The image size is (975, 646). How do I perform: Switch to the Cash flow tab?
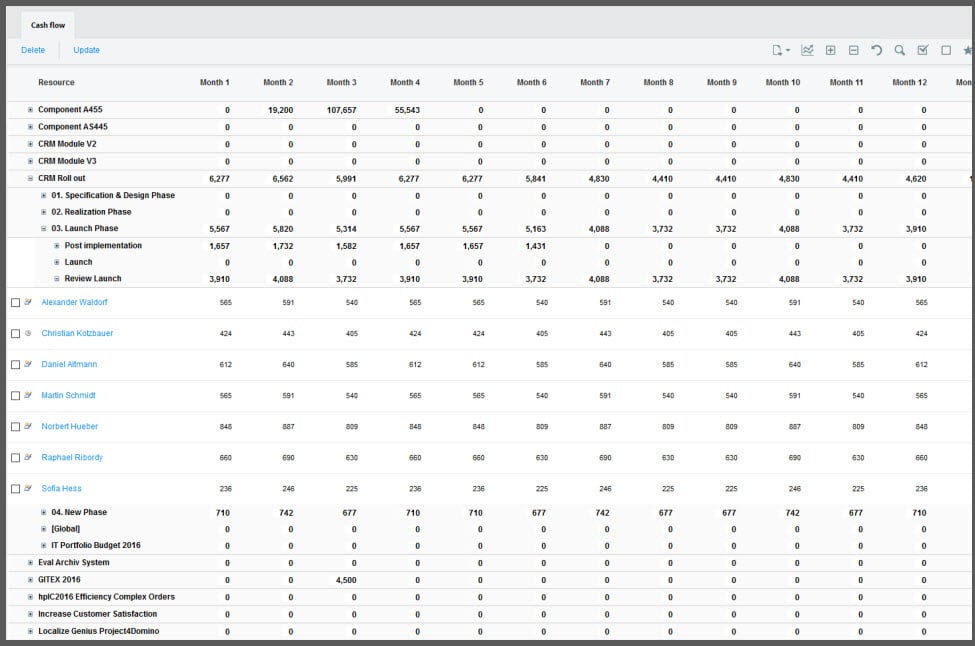pos(47,25)
